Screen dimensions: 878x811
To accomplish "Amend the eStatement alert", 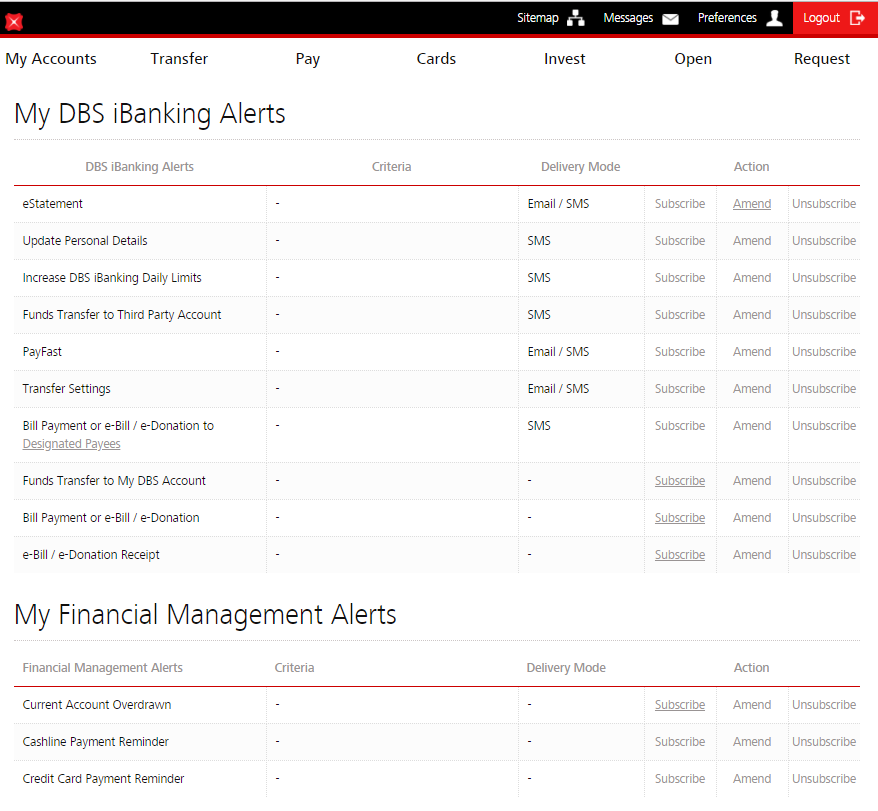I will point(752,204).
